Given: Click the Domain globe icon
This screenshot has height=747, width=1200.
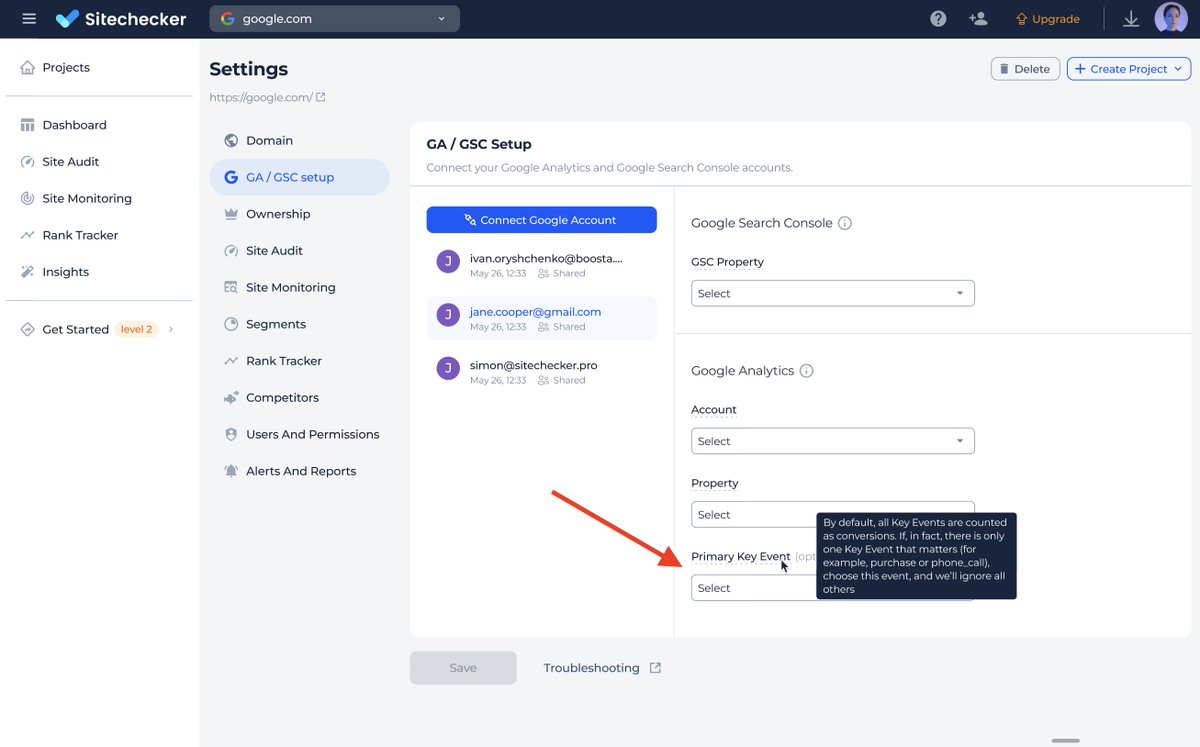Looking at the screenshot, I should click(231, 141).
